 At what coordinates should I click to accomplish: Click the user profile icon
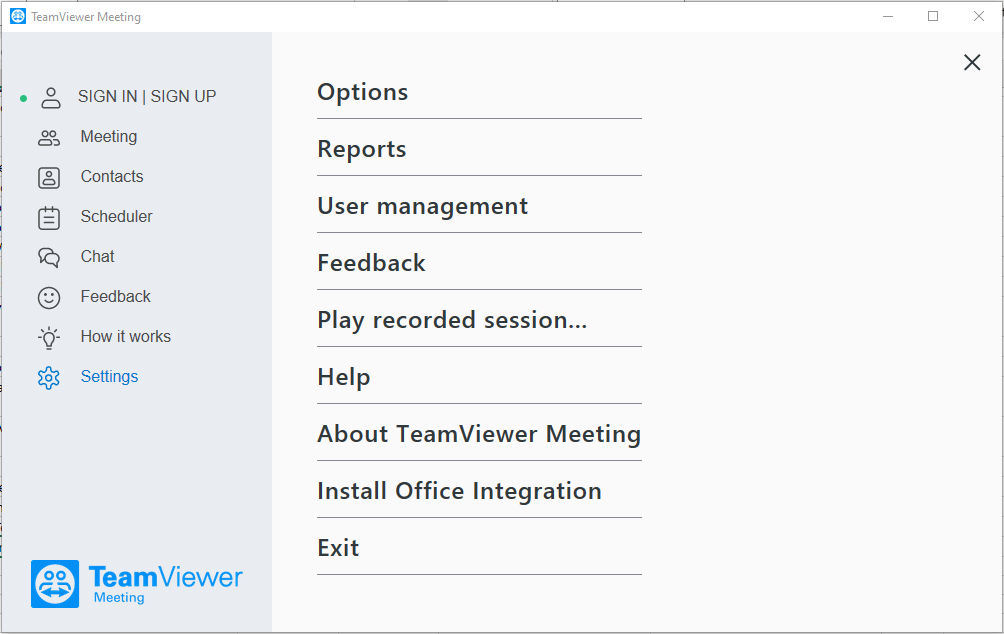tap(51, 98)
